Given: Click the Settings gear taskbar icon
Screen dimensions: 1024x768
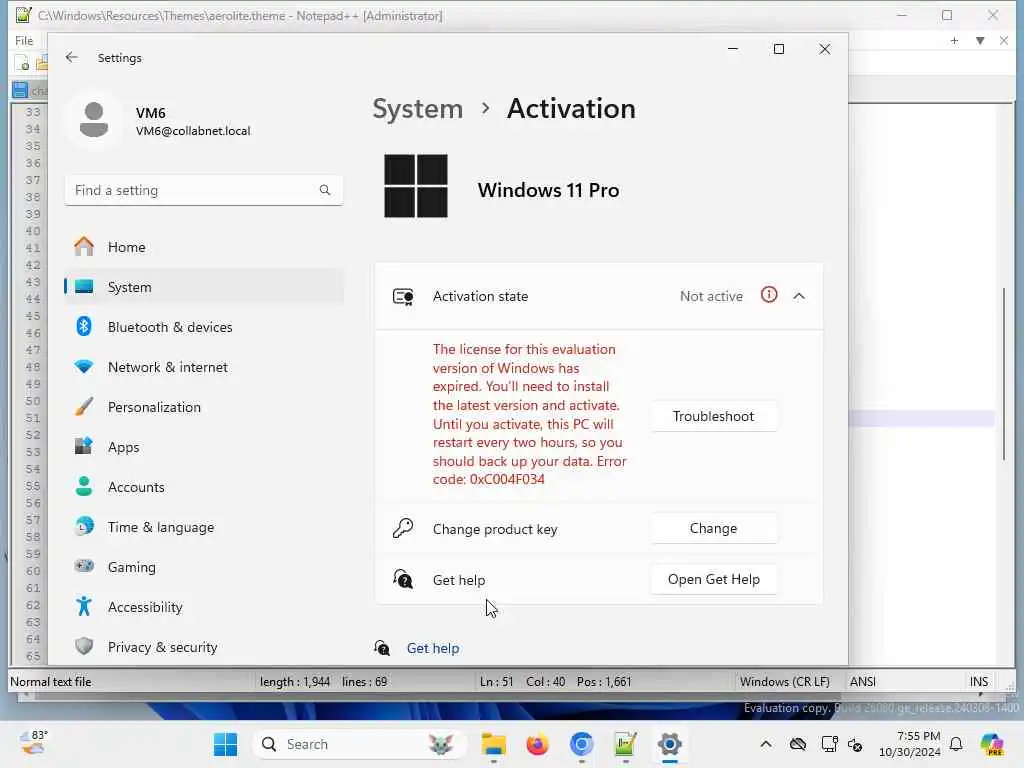Looking at the screenshot, I should click(669, 744).
